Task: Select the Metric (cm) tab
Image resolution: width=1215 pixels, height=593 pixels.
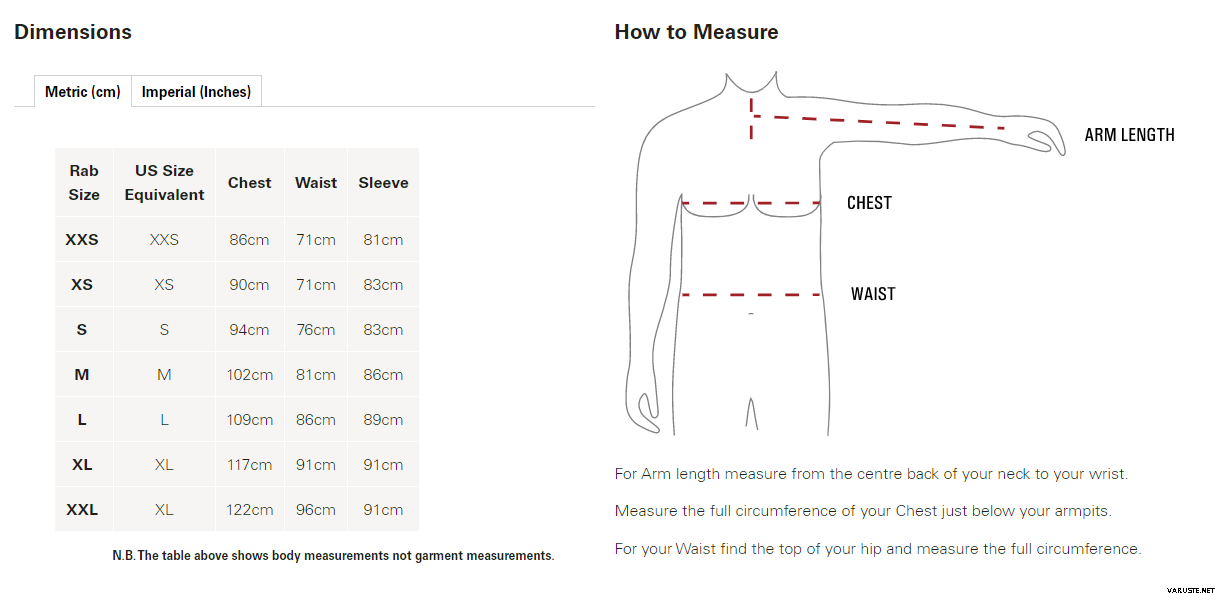Action: point(83,92)
